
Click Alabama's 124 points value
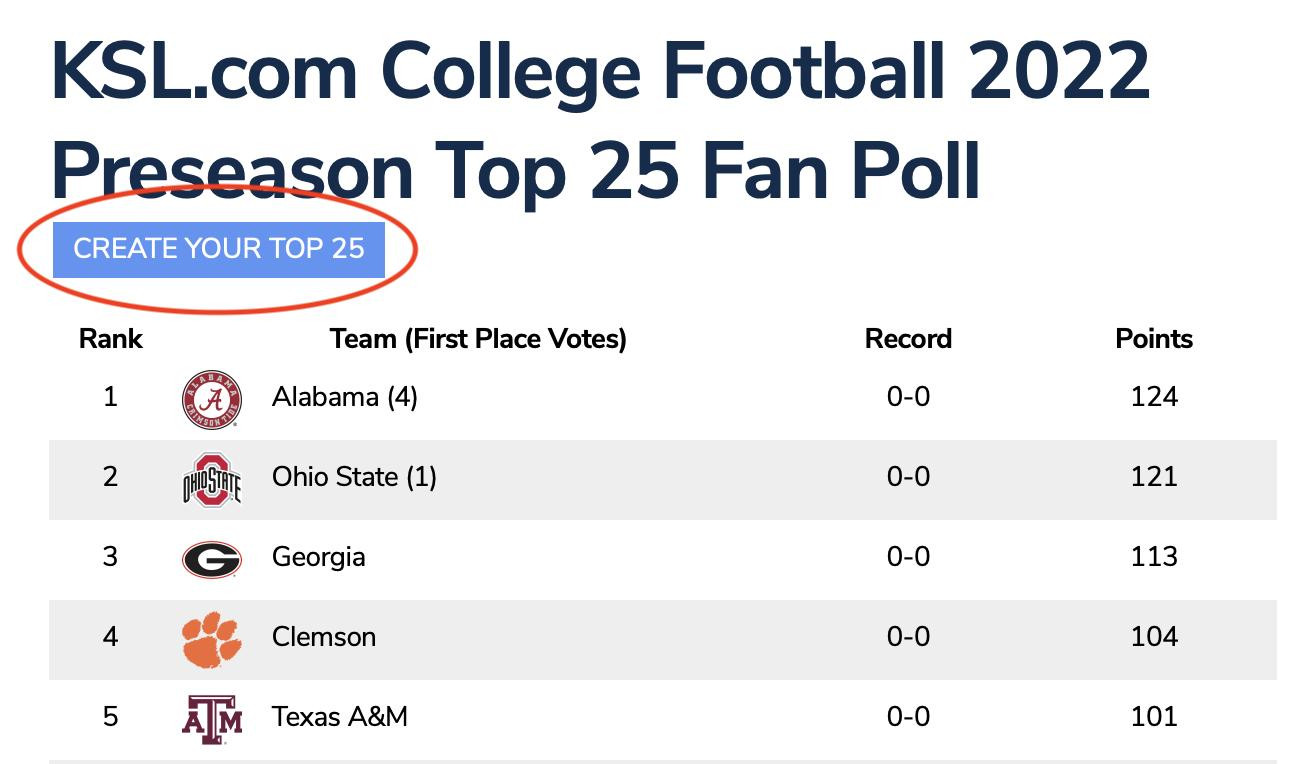[1154, 397]
